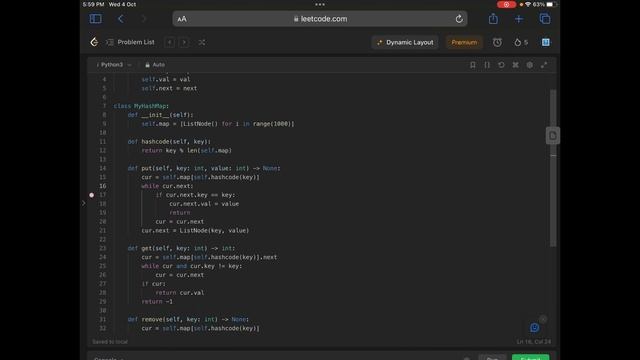Click 'def hashcode(self, key):' line
Image resolution: width=640 pixels, height=360 pixels.
click(x=169, y=142)
